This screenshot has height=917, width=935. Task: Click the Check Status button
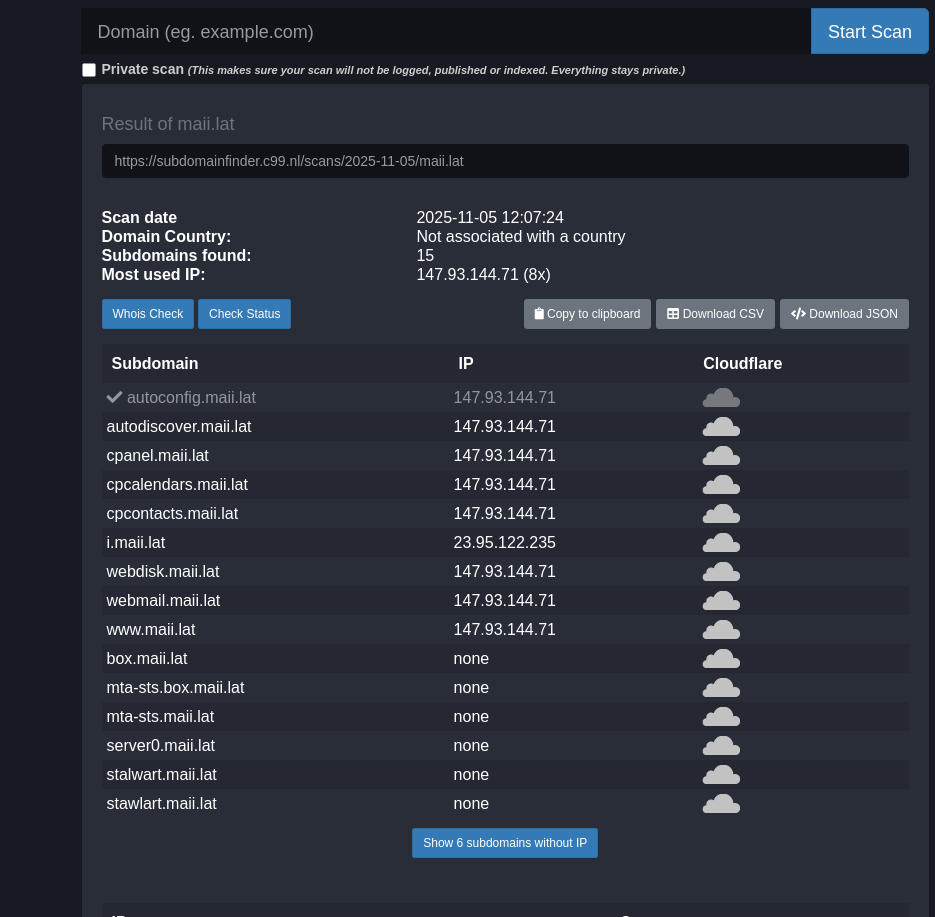[244, 314]
